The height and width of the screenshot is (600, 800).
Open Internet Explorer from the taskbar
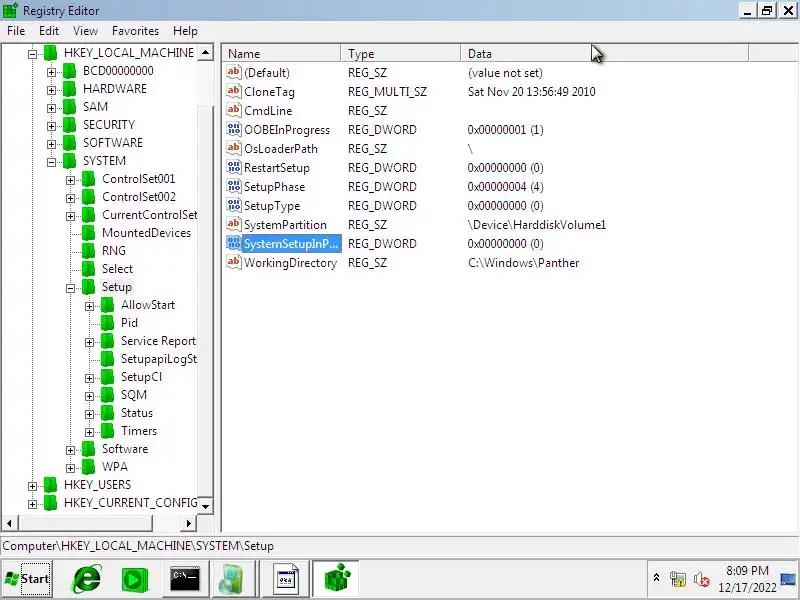(x=87, y=579)
